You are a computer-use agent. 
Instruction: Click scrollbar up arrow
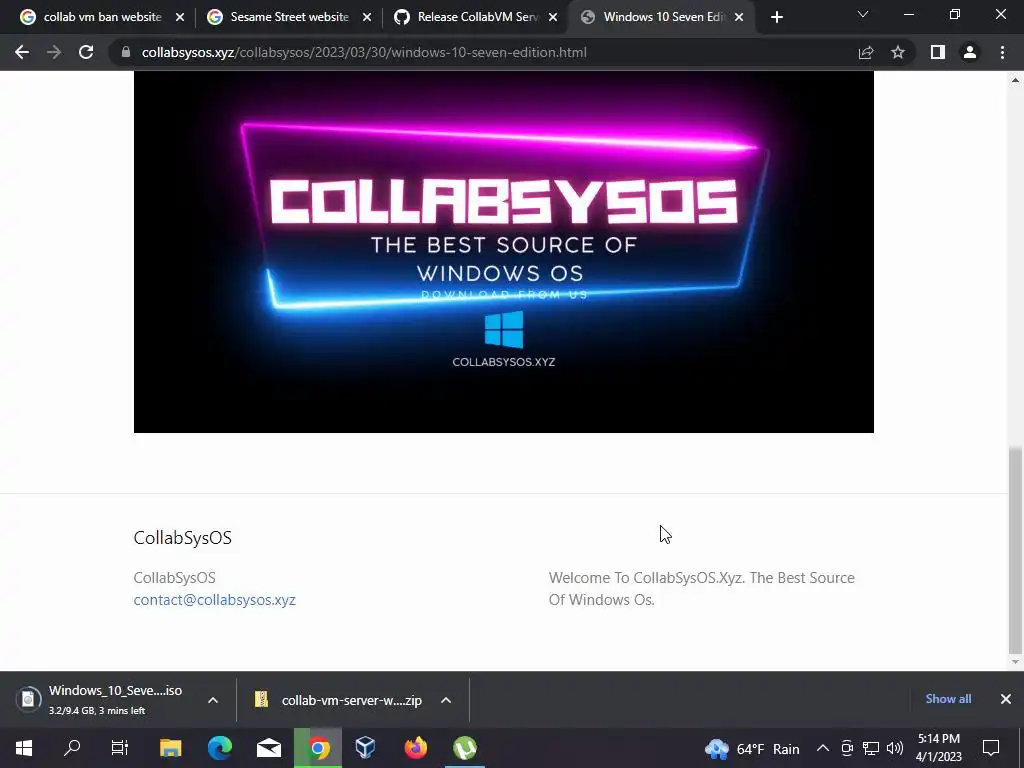coord(1015,80)
